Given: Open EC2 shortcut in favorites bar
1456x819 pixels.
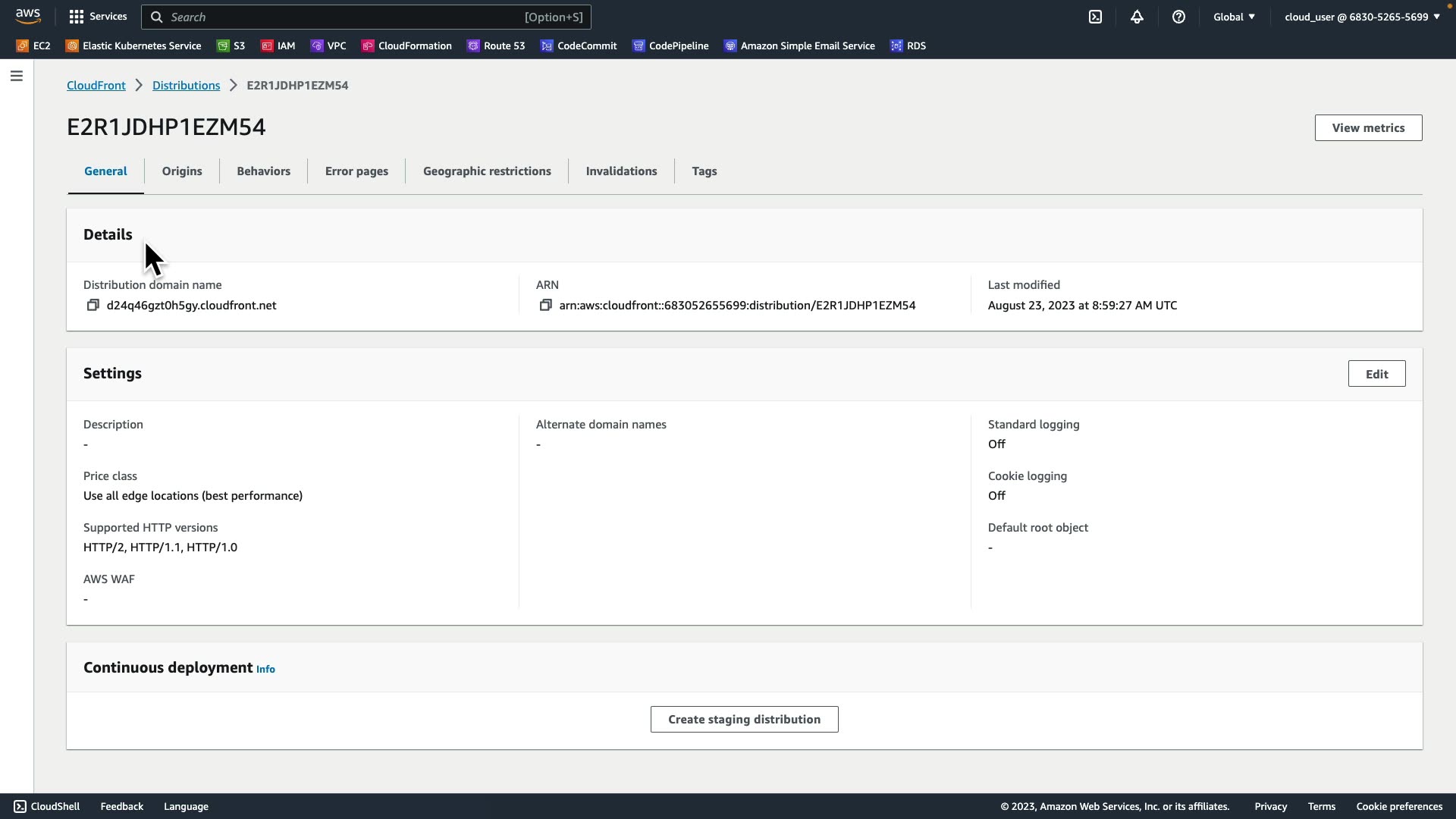Looking at the screenshot, I should click(x=33, y=45).
